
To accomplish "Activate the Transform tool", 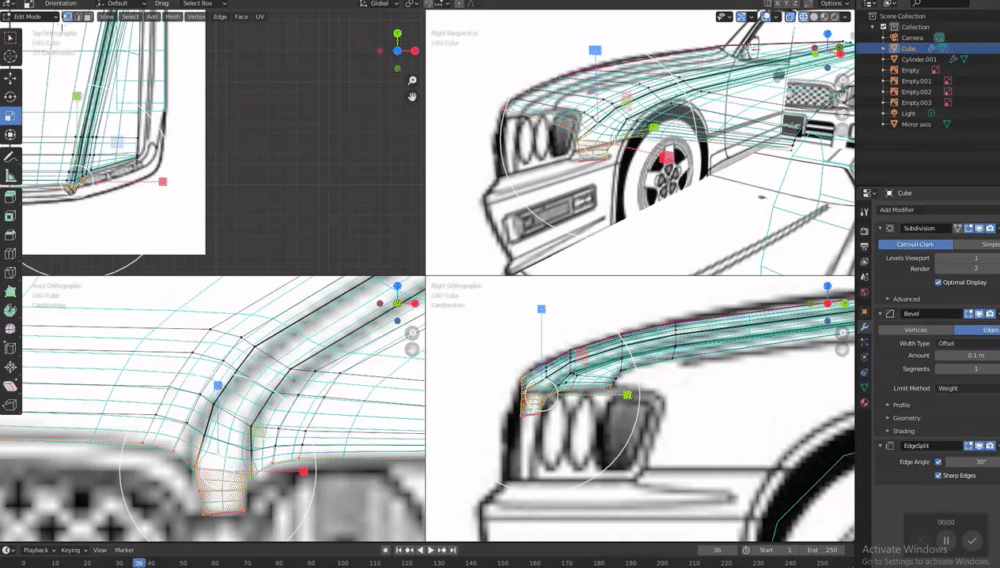I will click(10, 135).
